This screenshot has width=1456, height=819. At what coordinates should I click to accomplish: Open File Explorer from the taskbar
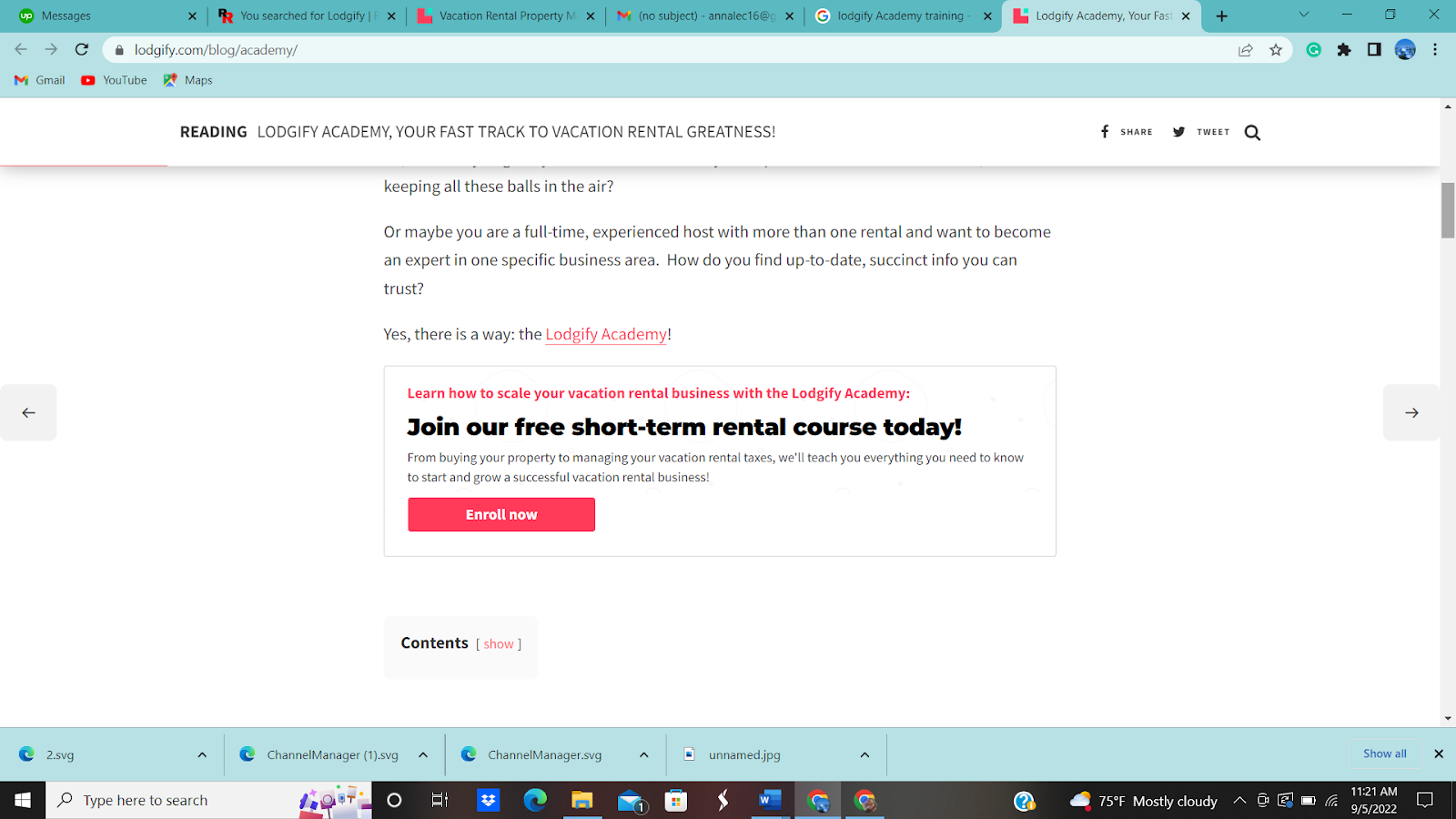pos(581,800)
